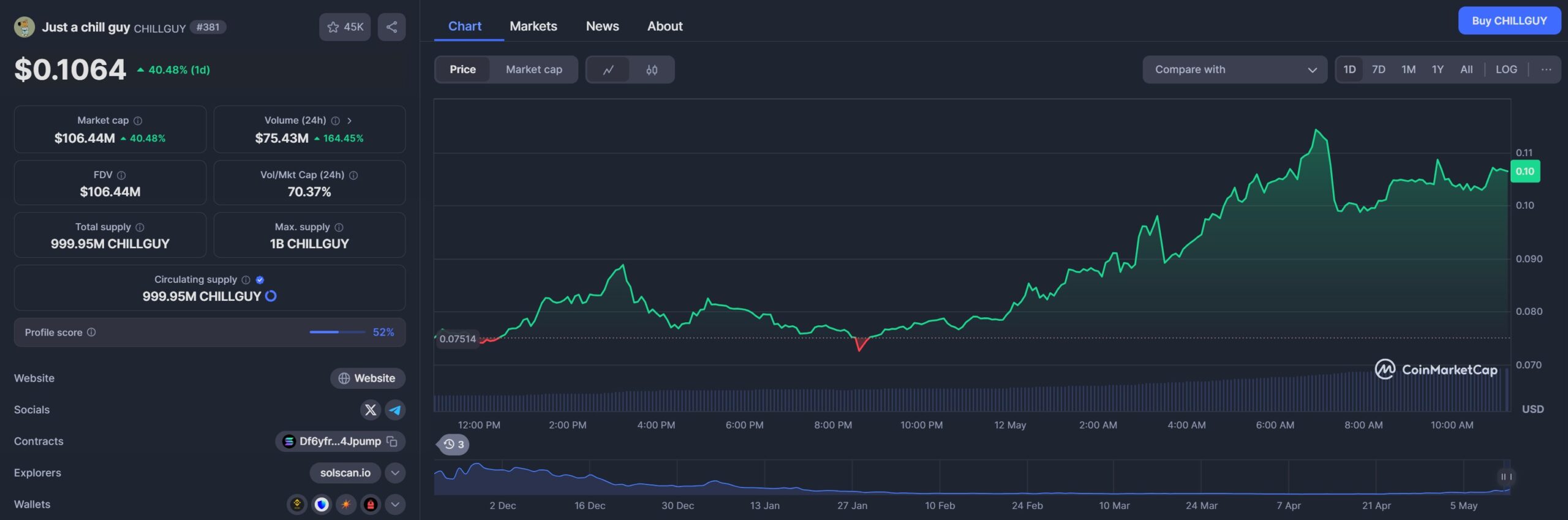Click the 70.37% Vol/Mkt Cap value
Image resolution: width=1568 pixels, height=520 pixels.
[309, 192]
